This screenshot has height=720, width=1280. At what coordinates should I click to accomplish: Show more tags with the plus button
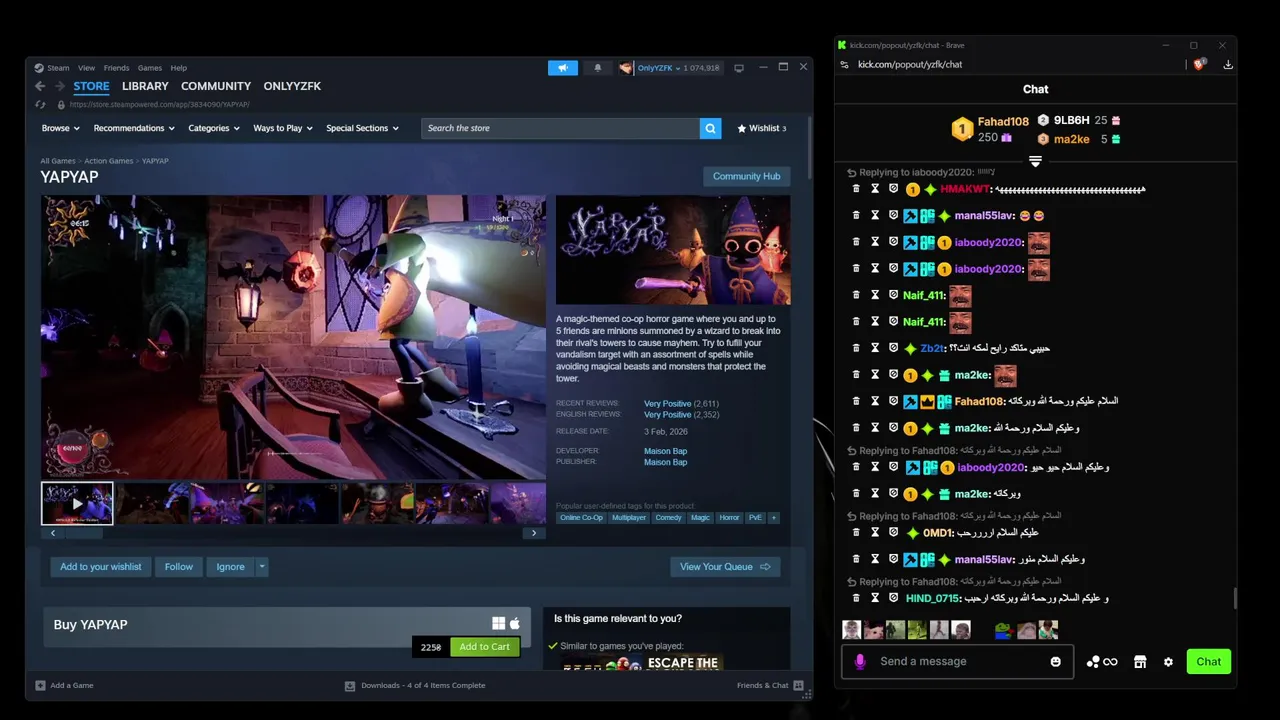(x=773, y=518)
